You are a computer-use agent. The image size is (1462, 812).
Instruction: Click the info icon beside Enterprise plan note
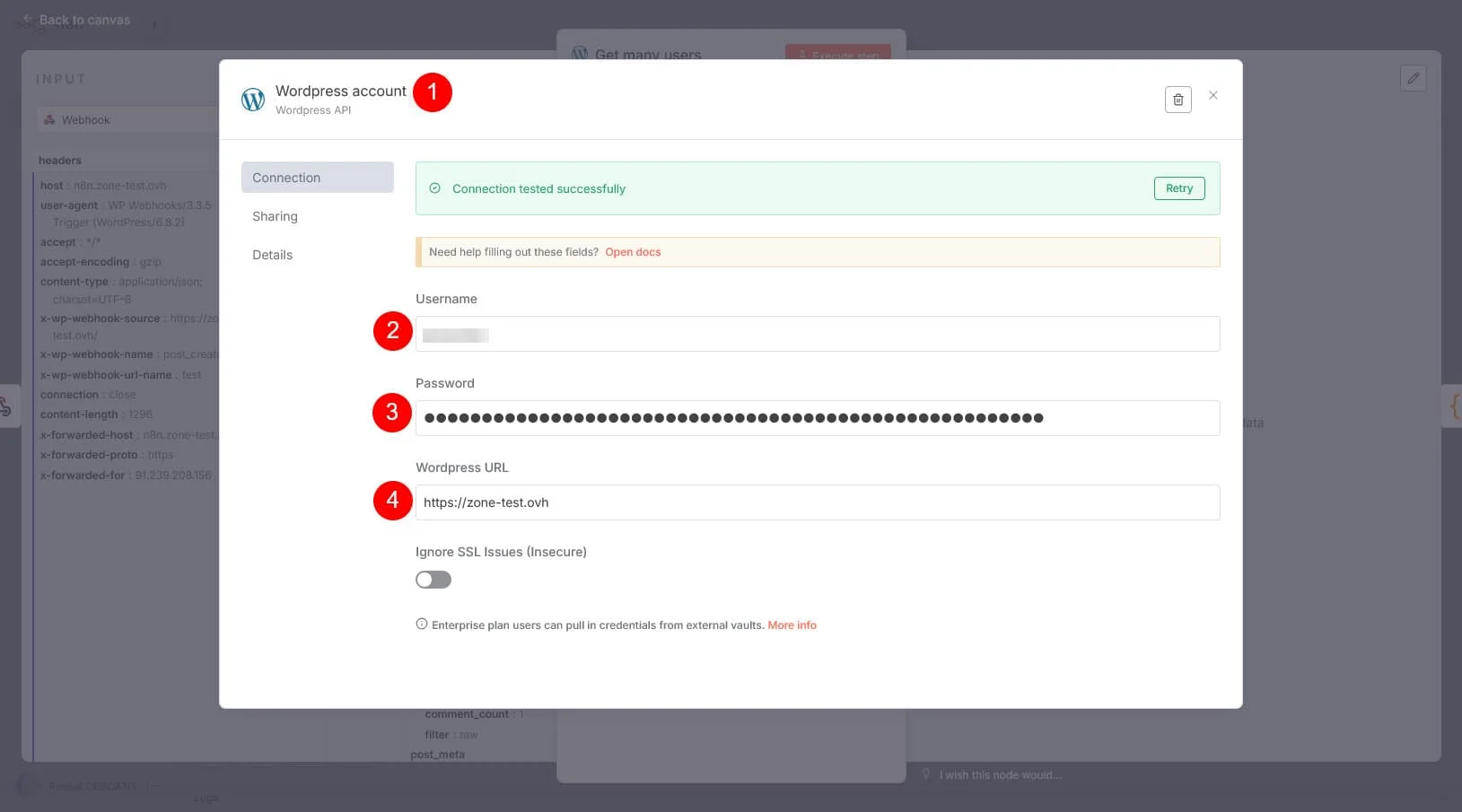(422, 624)
